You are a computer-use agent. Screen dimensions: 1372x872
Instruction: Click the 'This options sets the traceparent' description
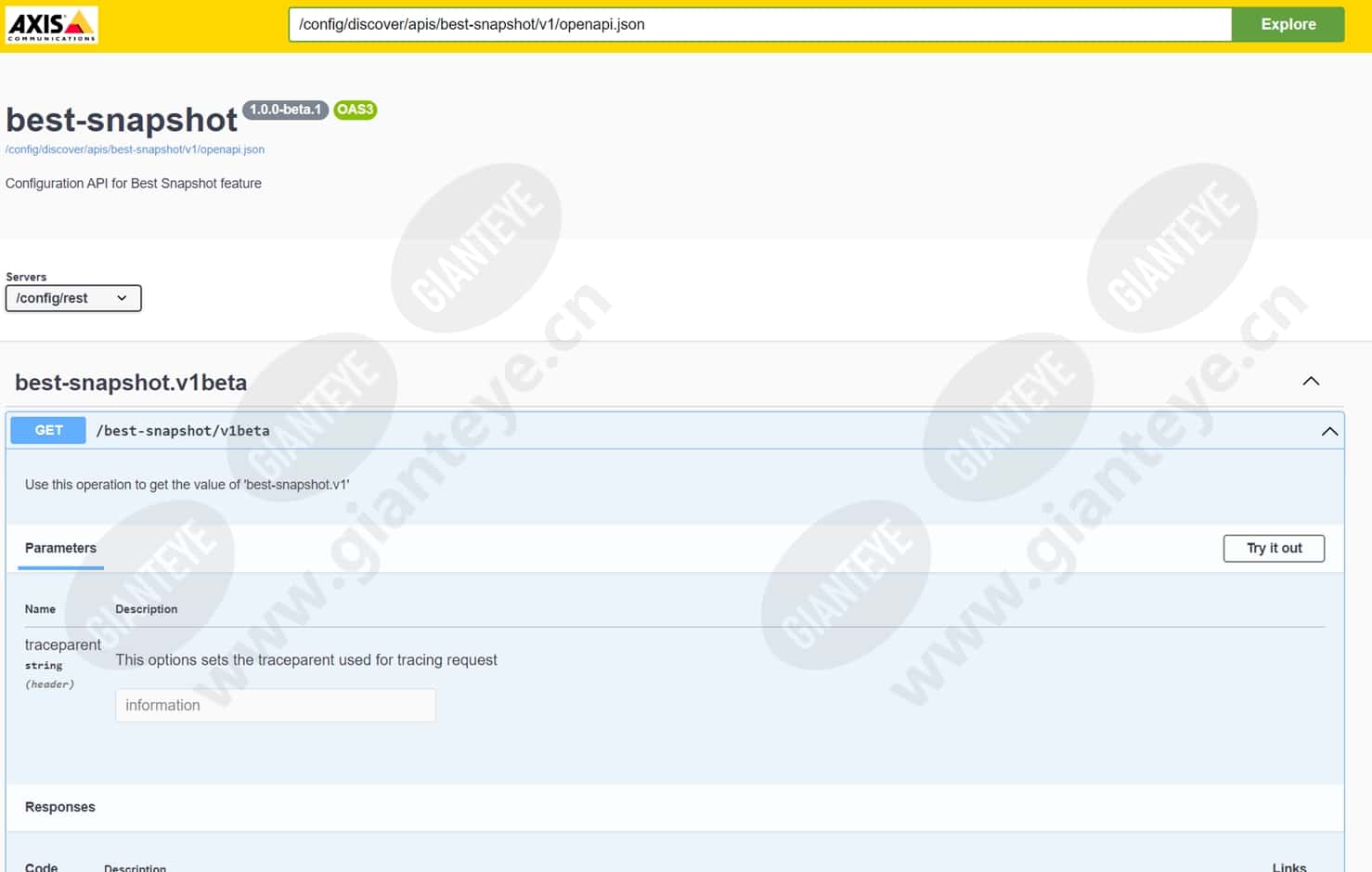pos(306,660)
